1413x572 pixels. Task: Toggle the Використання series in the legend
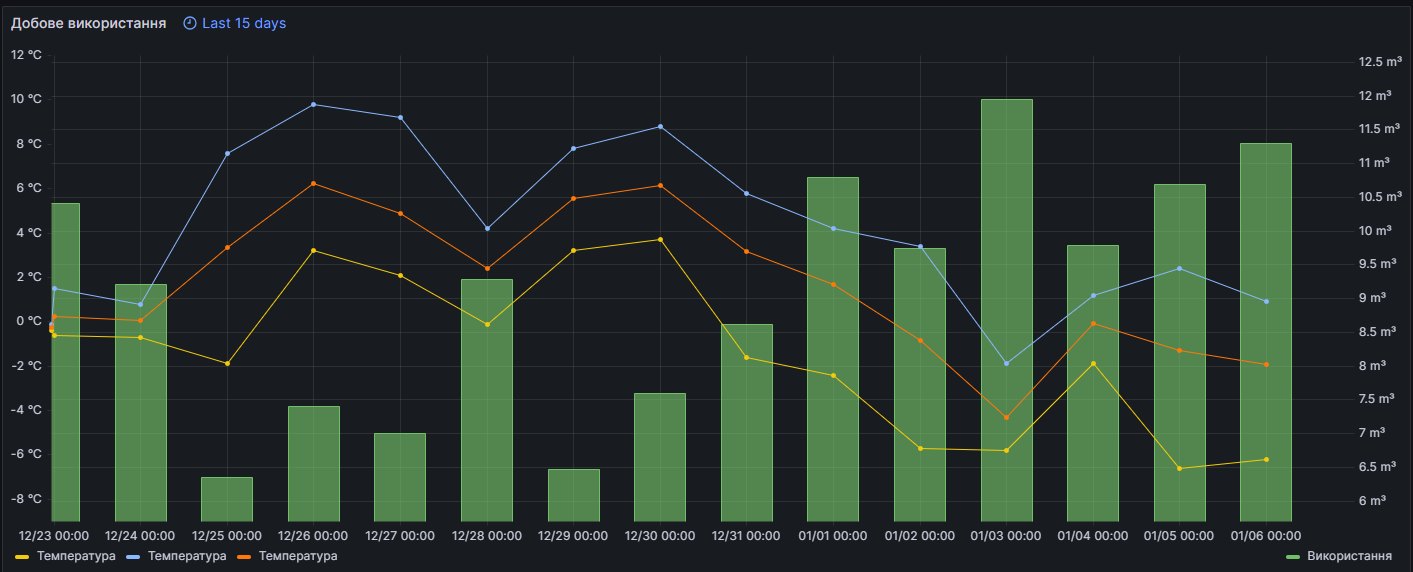click(1349, 555)
